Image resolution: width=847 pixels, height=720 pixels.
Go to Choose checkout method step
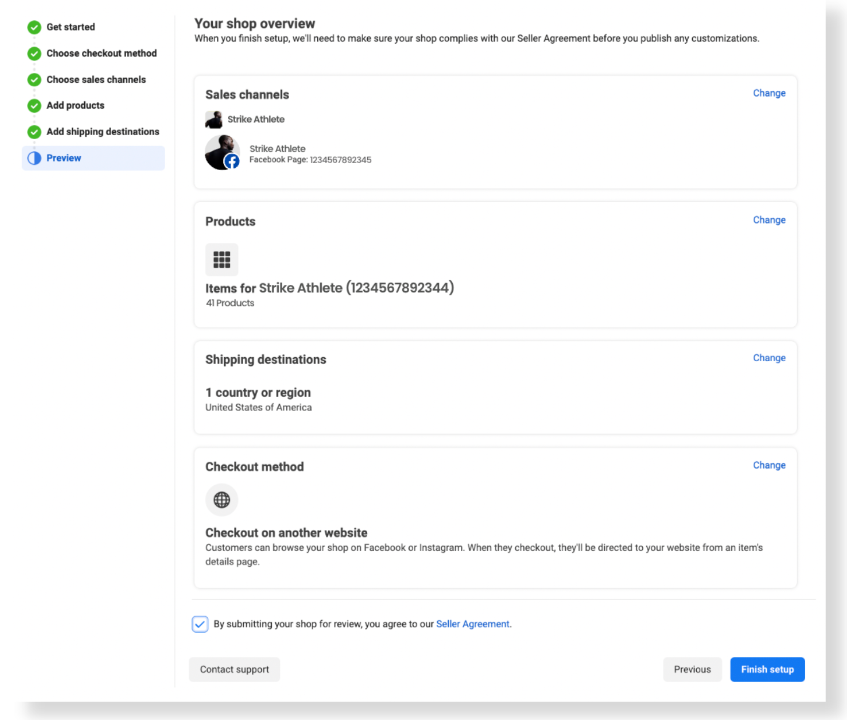[x=102, y=53]
